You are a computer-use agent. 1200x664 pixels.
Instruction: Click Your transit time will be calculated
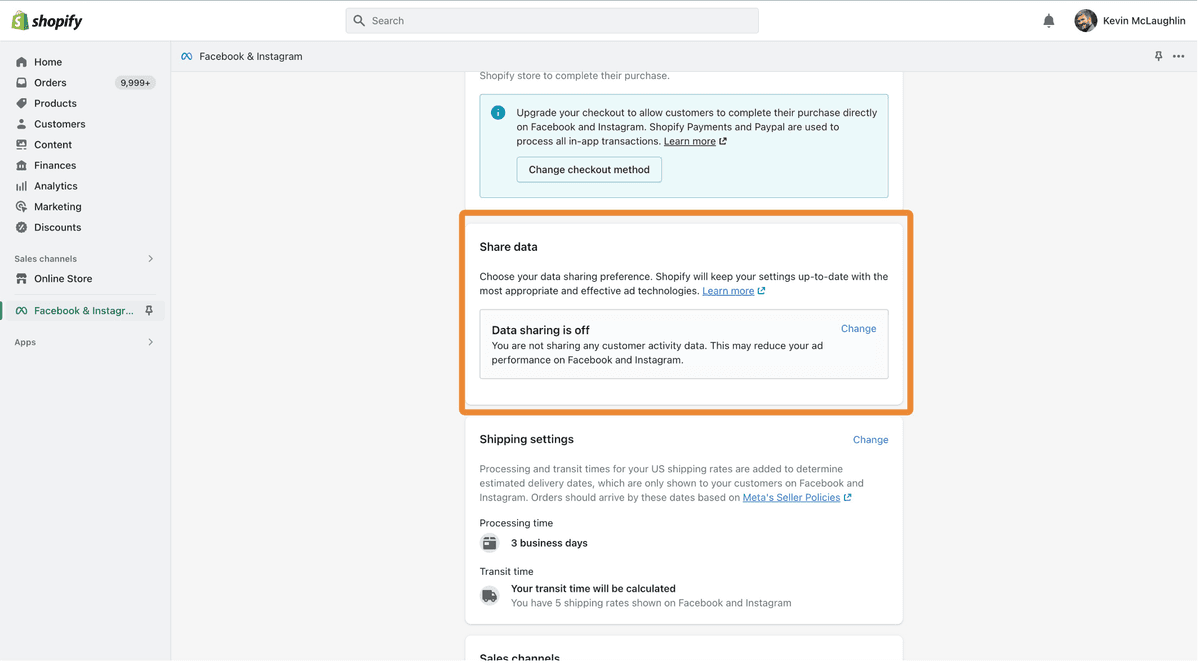pos(593,589)
